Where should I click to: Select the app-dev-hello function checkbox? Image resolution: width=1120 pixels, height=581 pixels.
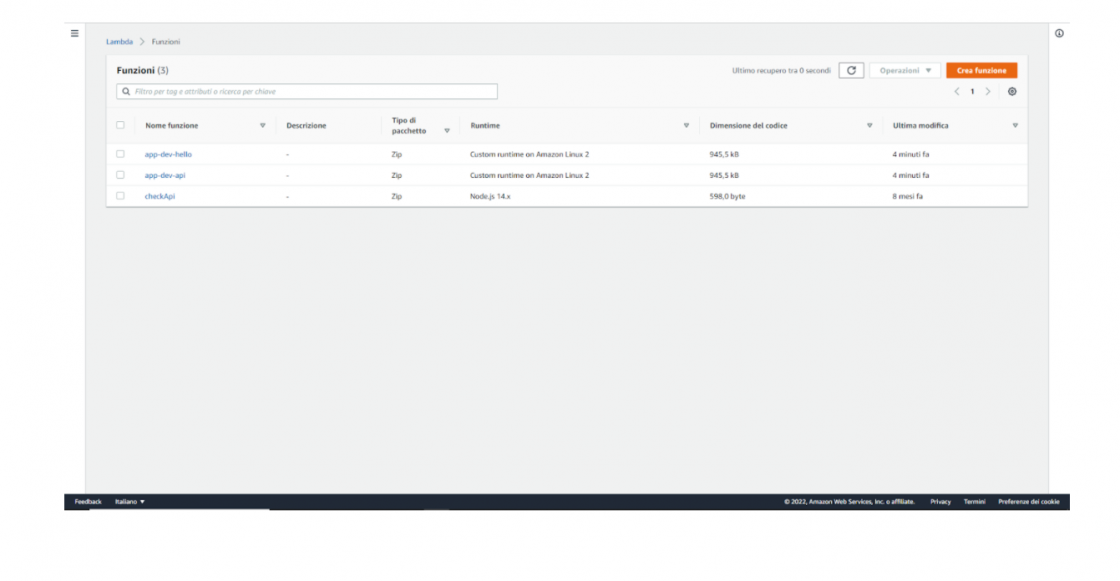pos(120,154)
